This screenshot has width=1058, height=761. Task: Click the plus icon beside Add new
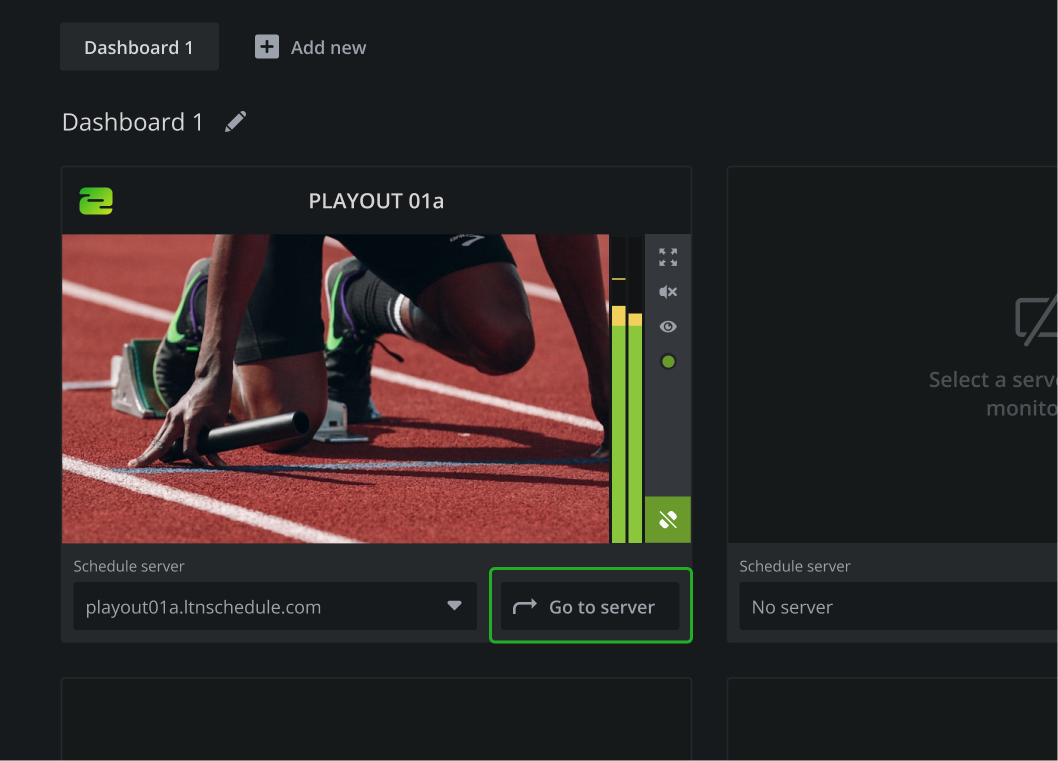(267, 47)
